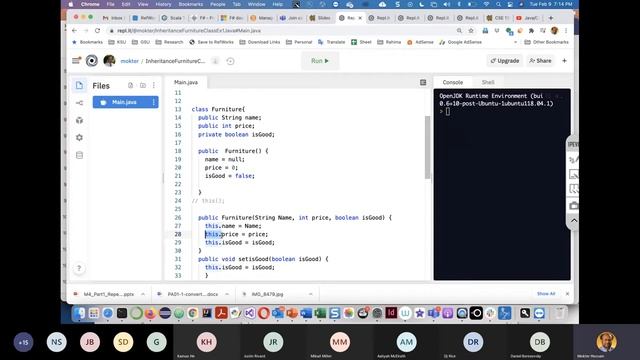Open the Files panel three-dot menu
640x360 pixels.
(x=154, y=85)
